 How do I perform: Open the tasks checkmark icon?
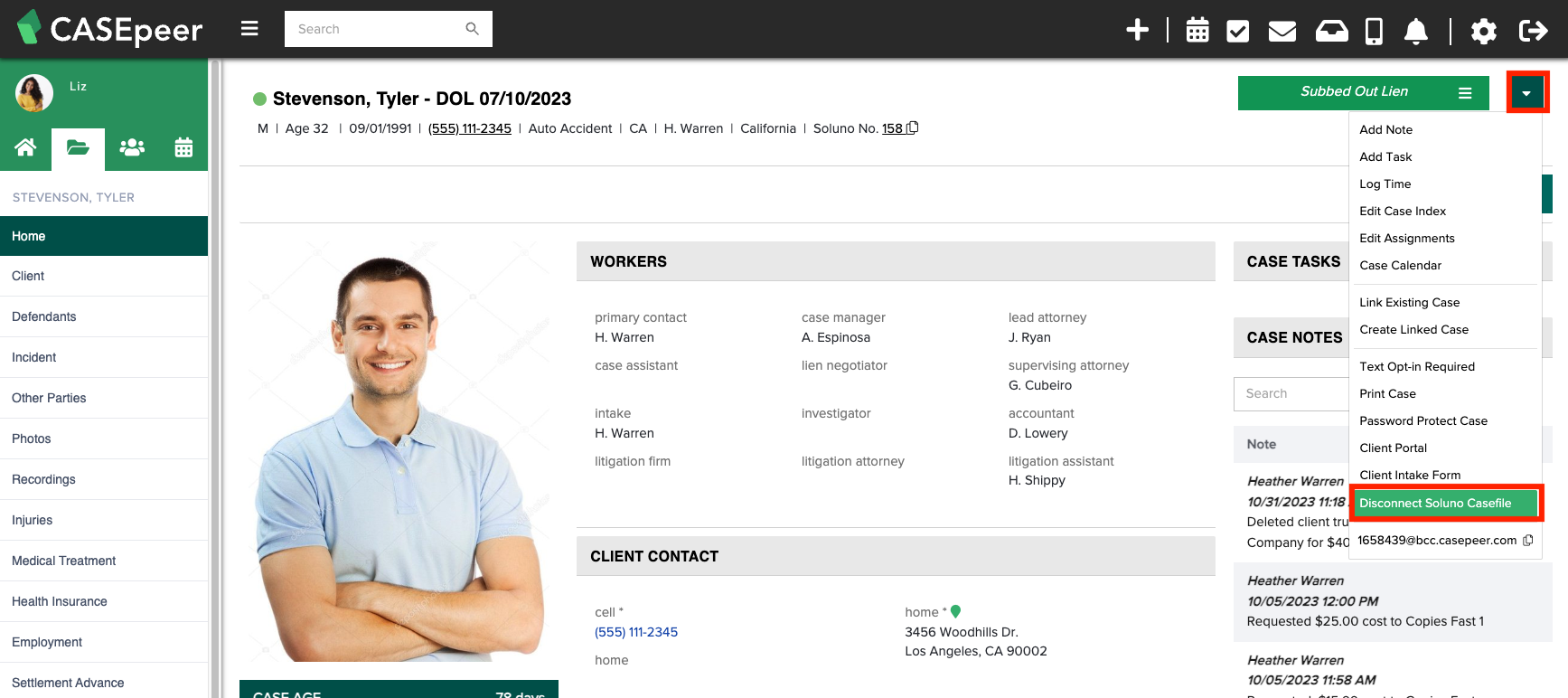coord(1238,31)
